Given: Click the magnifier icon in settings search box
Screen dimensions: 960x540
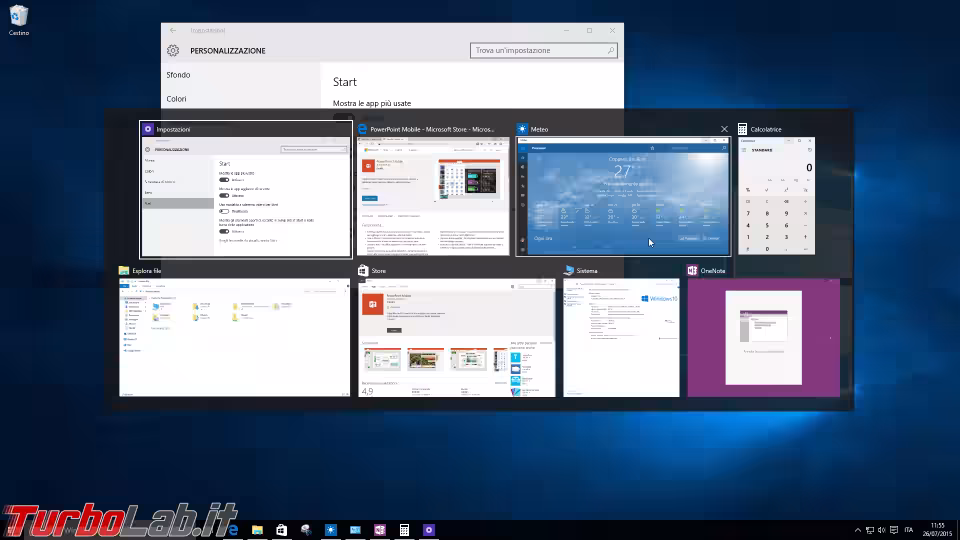Looking at the screenshot, I should pyautogui.click(x=610, y=50).
